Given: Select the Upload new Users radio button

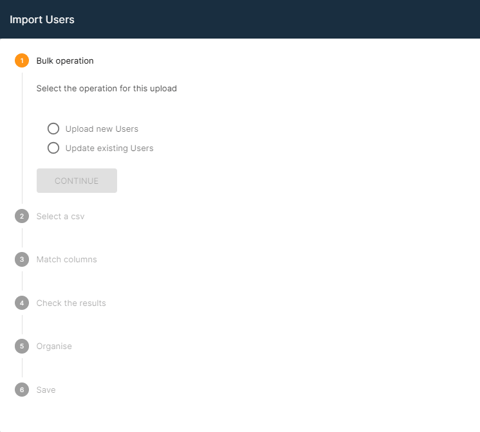Looking at the screenshot, I should coord(53,129).
